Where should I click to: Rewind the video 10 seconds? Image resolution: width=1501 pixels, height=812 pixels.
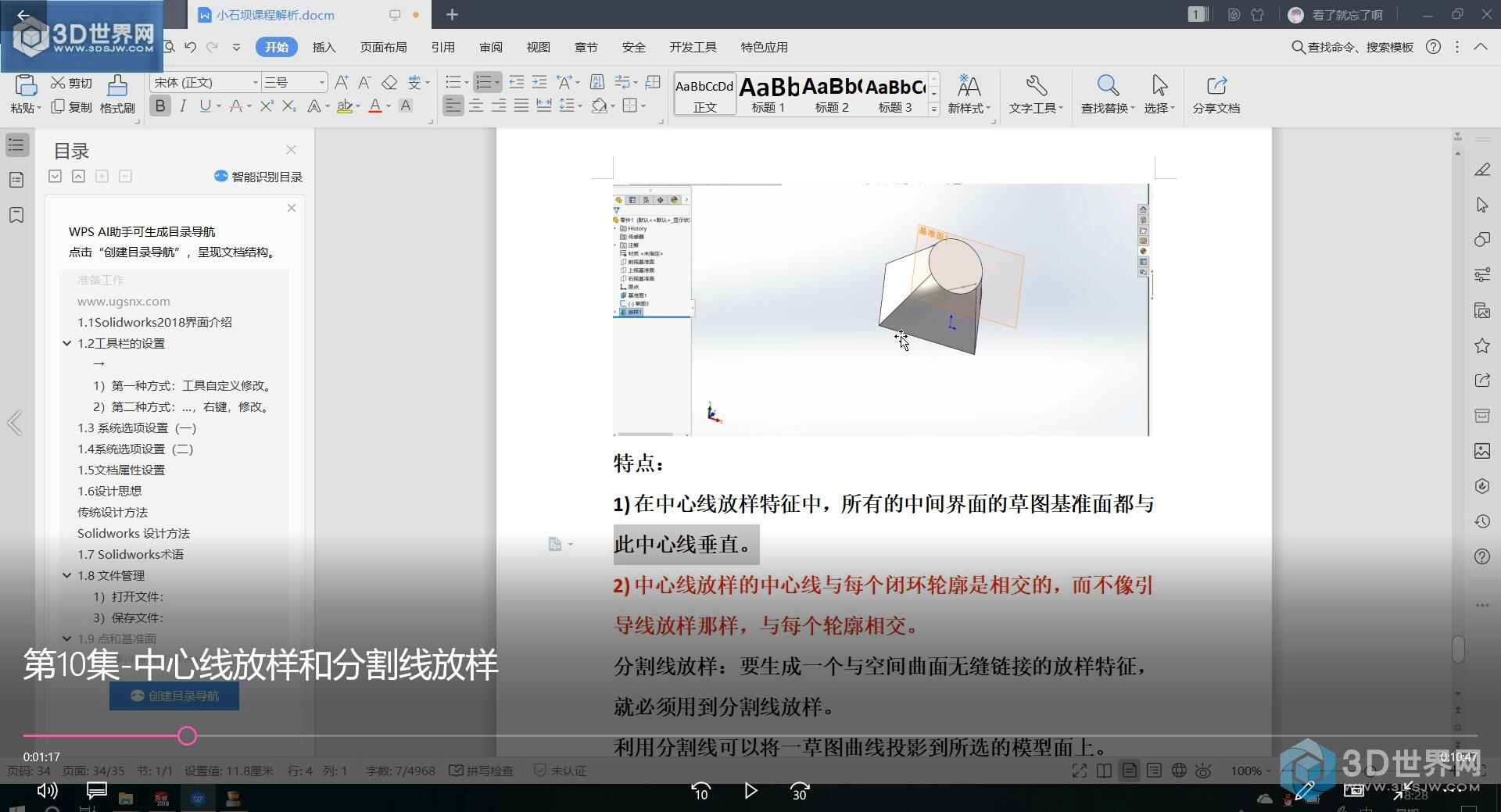(x=700, y=791)
